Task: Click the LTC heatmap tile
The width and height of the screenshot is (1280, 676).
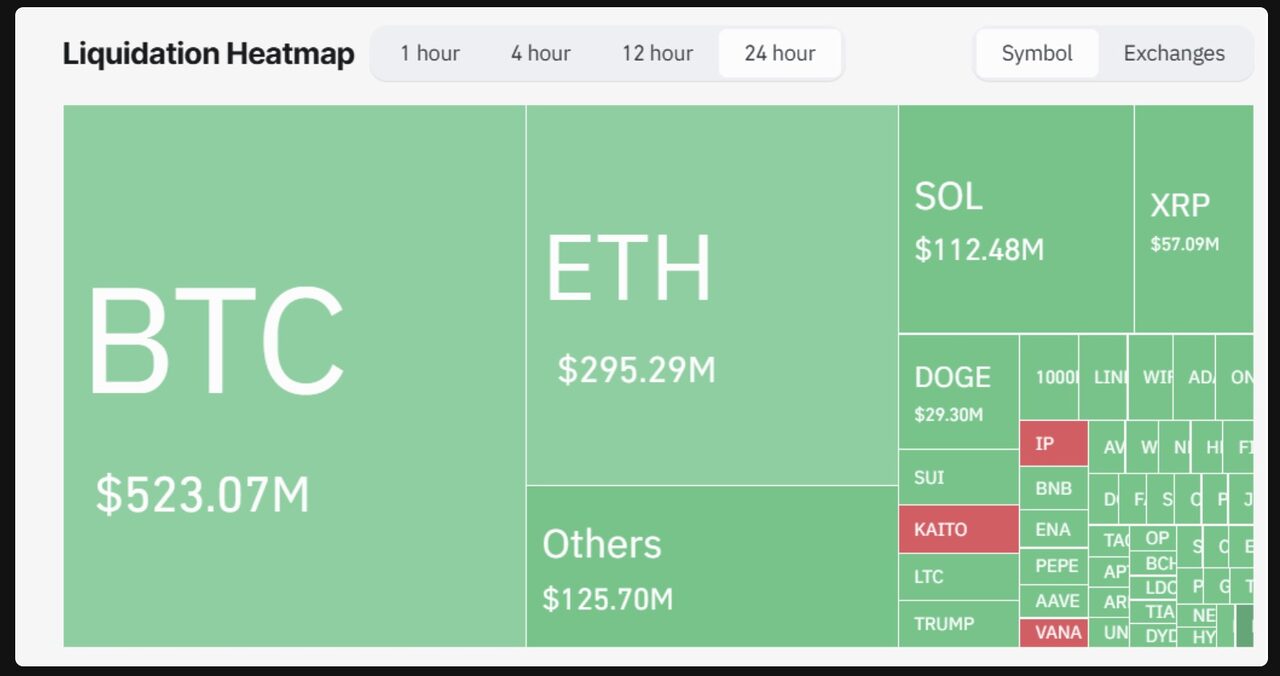Action: [x=958, y=576]
